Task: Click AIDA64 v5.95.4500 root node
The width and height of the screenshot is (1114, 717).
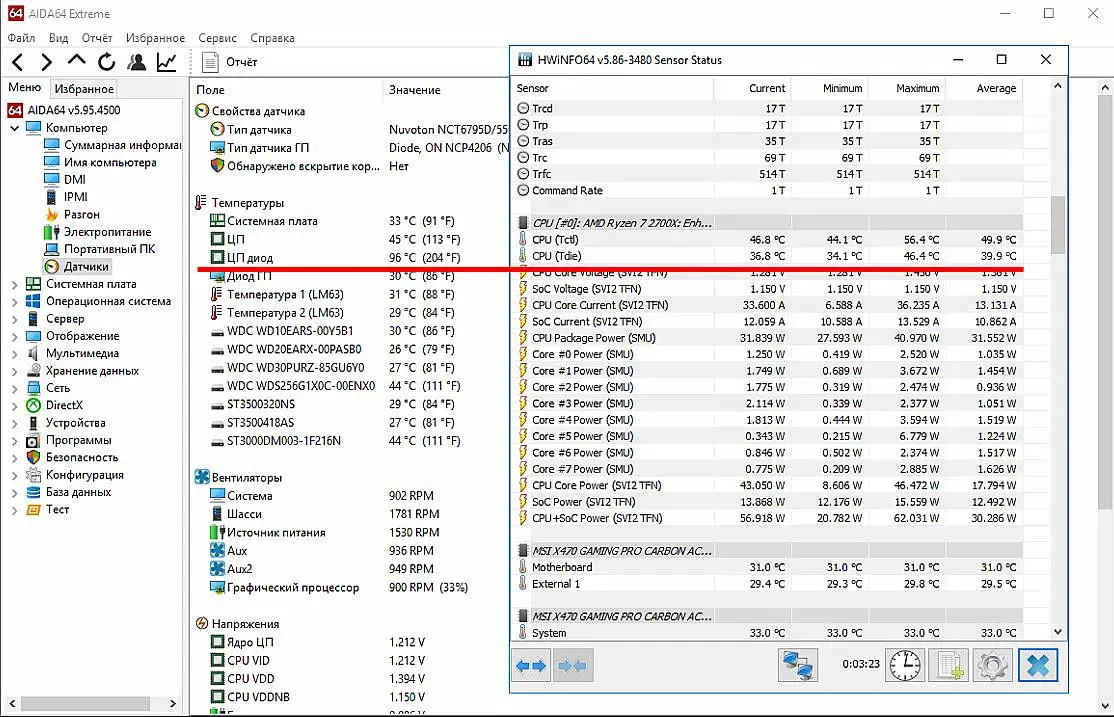Action: [73, 110]
